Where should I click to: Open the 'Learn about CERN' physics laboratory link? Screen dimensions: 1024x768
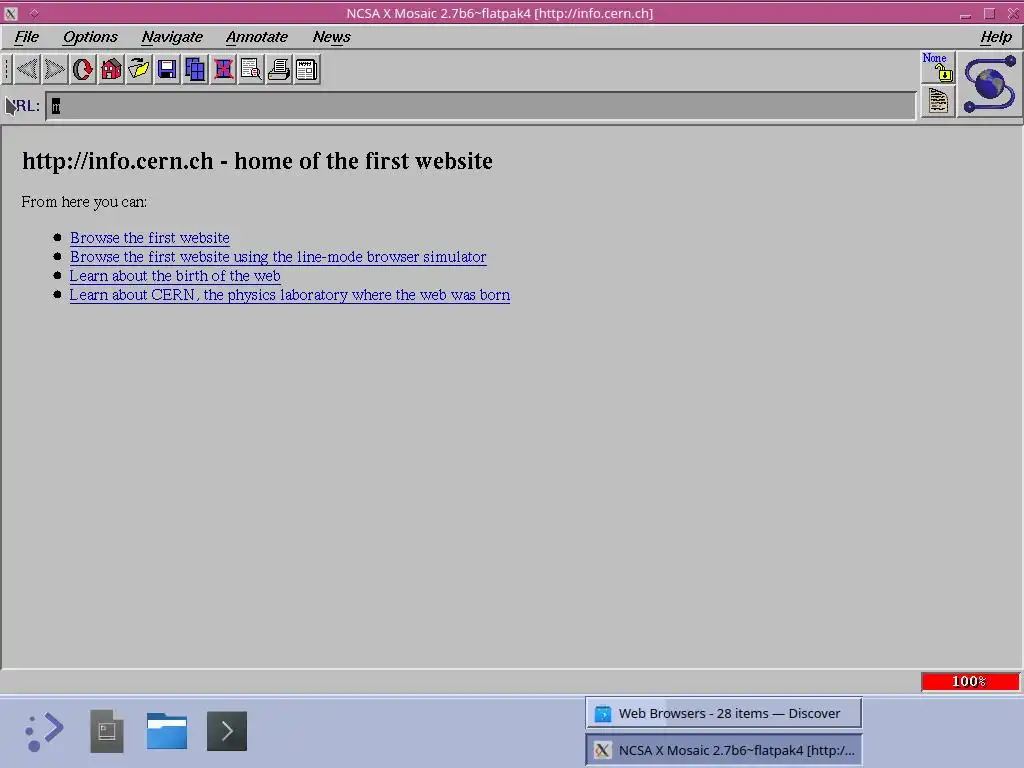[x=290, y=295]
